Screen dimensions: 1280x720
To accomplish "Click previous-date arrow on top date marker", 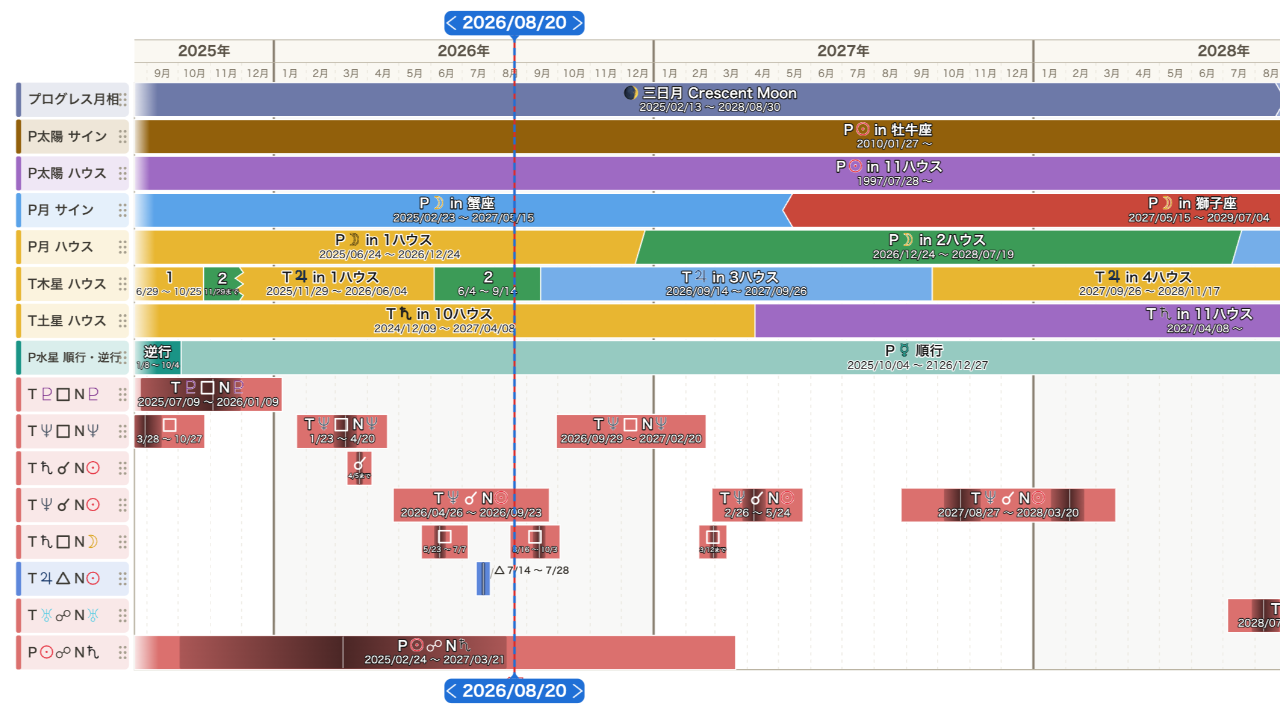I will 452,23.
